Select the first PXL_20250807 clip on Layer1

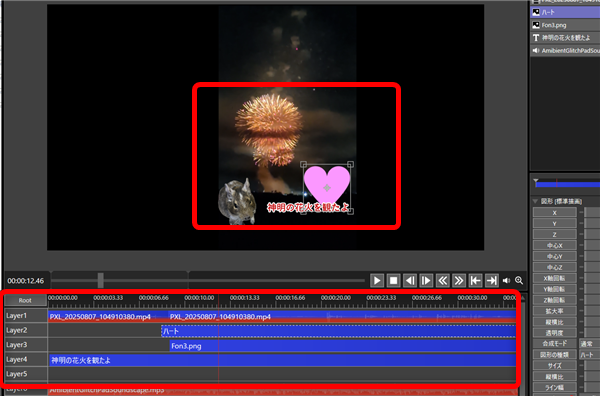click(108, 316)
